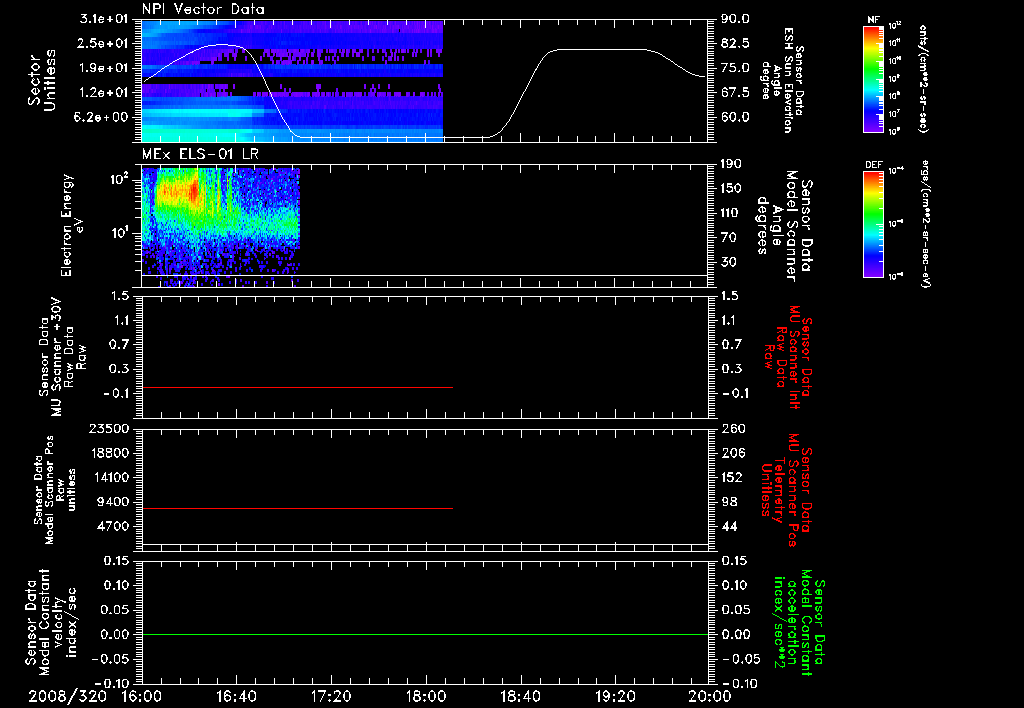
Task: Select the ESH Sun Elevation Angle label
Action: point(783,80)
